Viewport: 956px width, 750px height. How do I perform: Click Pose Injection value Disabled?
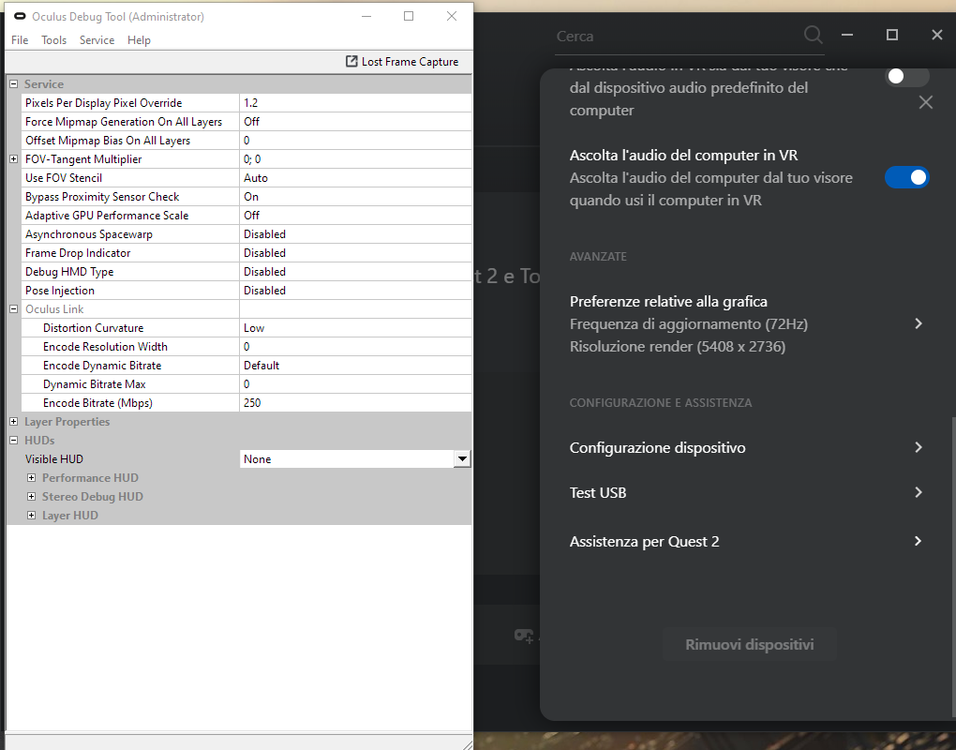click(x=355, y=290)
